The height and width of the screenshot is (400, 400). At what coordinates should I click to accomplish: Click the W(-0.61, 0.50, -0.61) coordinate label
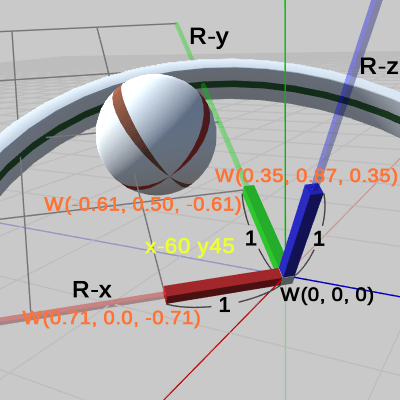[x=143, y=204]
